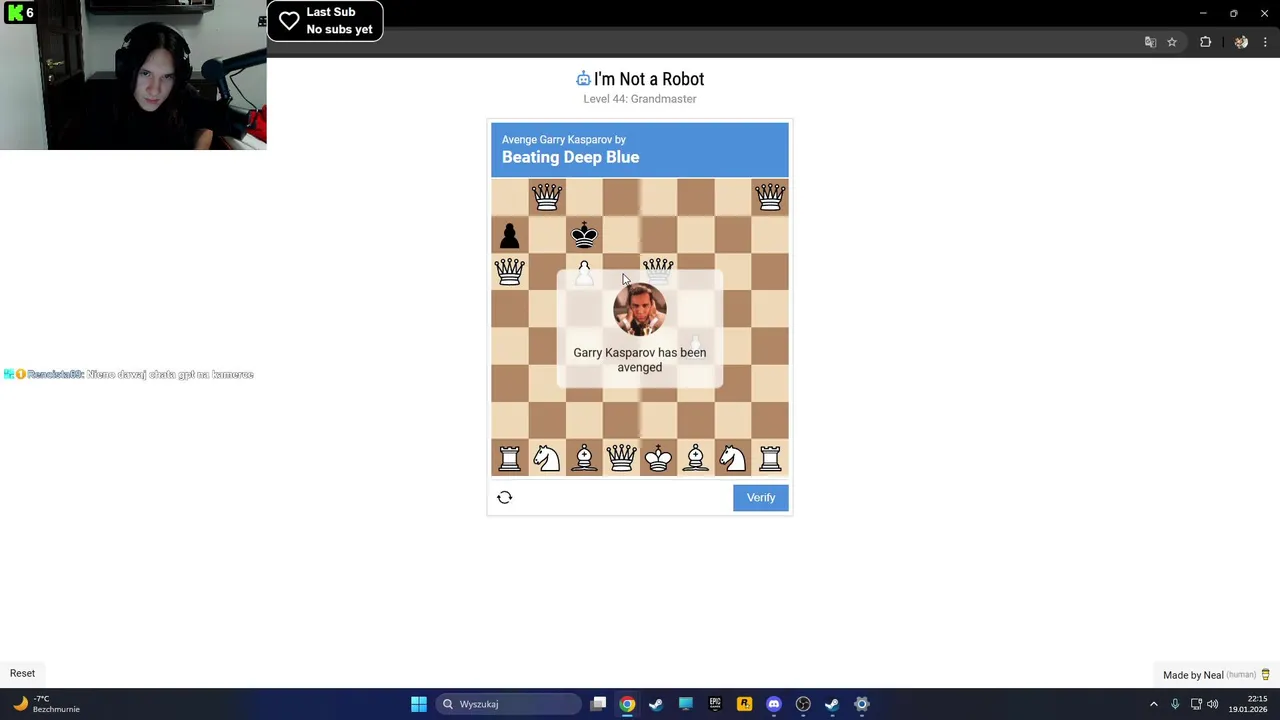Open Rockstar Games Launcher on the taskbar
The height and width of the screenshot is (720, 1280).
744,704
